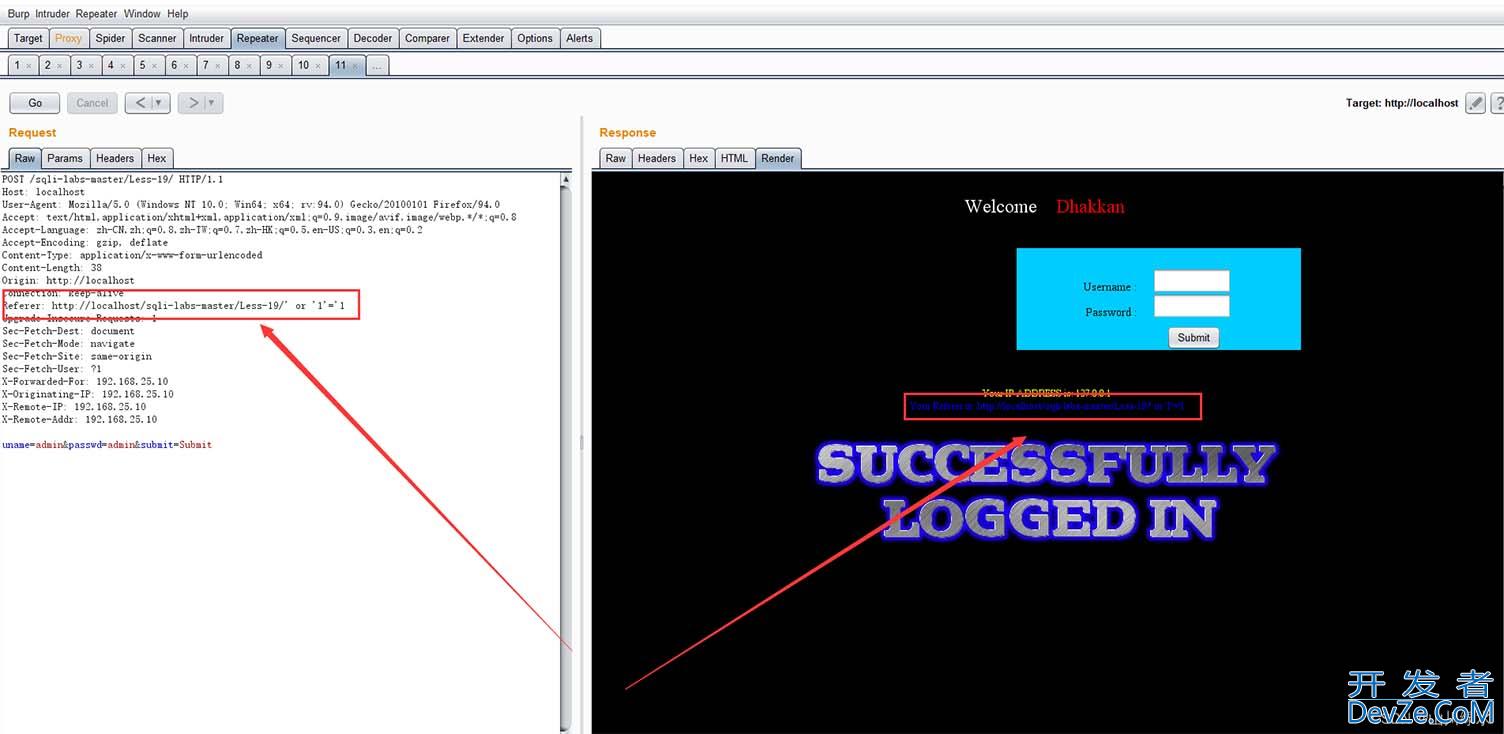
Task: Switch to the Intruder tool tab
Action: click(207, 38)
